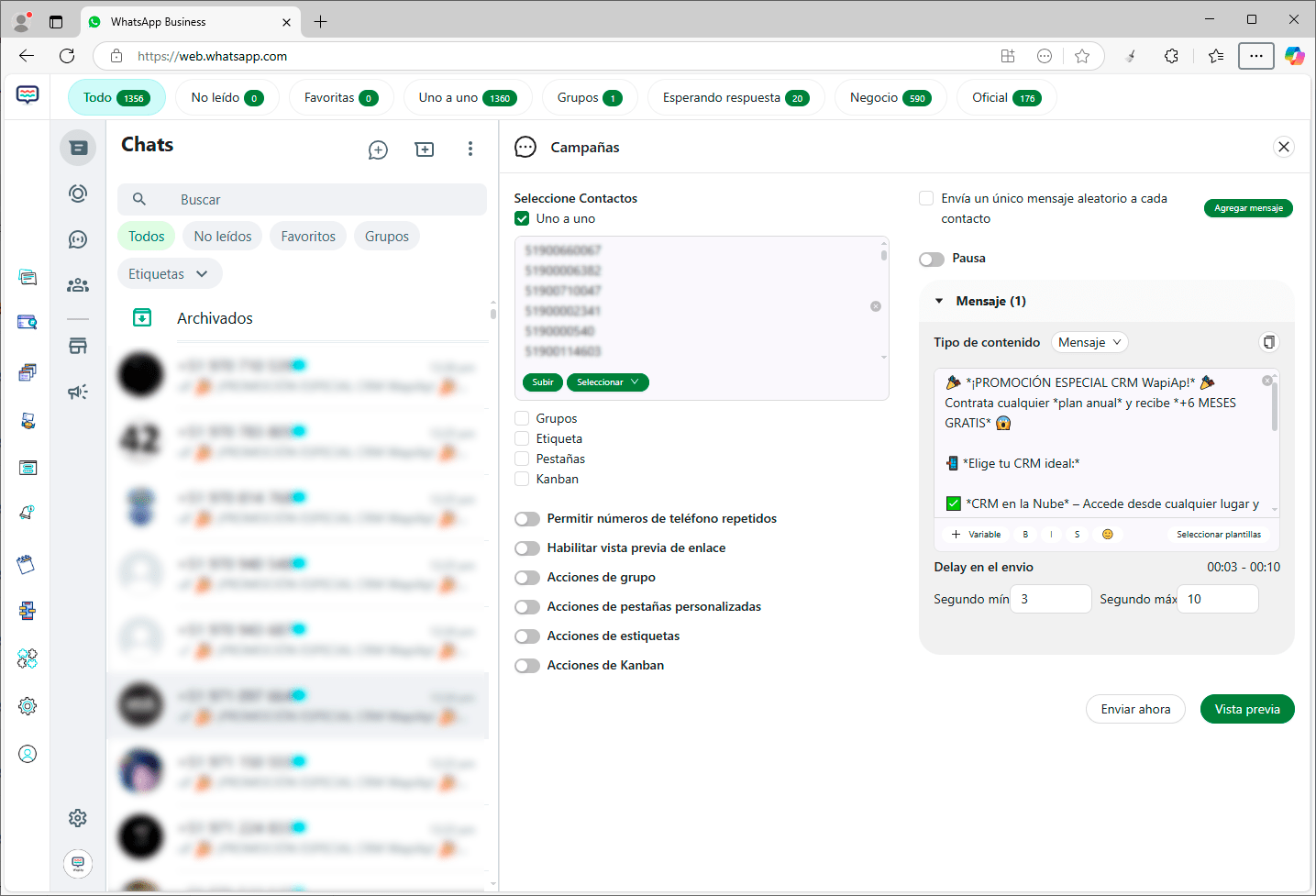Expand the Etiquetas filter dropdown
Image resolution: width=1316 pixels, height=896 pixels.
coord(169,274)
